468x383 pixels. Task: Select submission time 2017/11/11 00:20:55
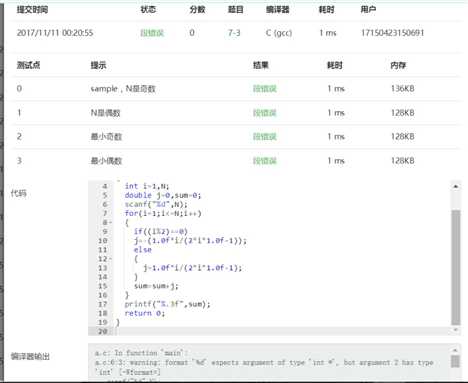pos(55,33)
